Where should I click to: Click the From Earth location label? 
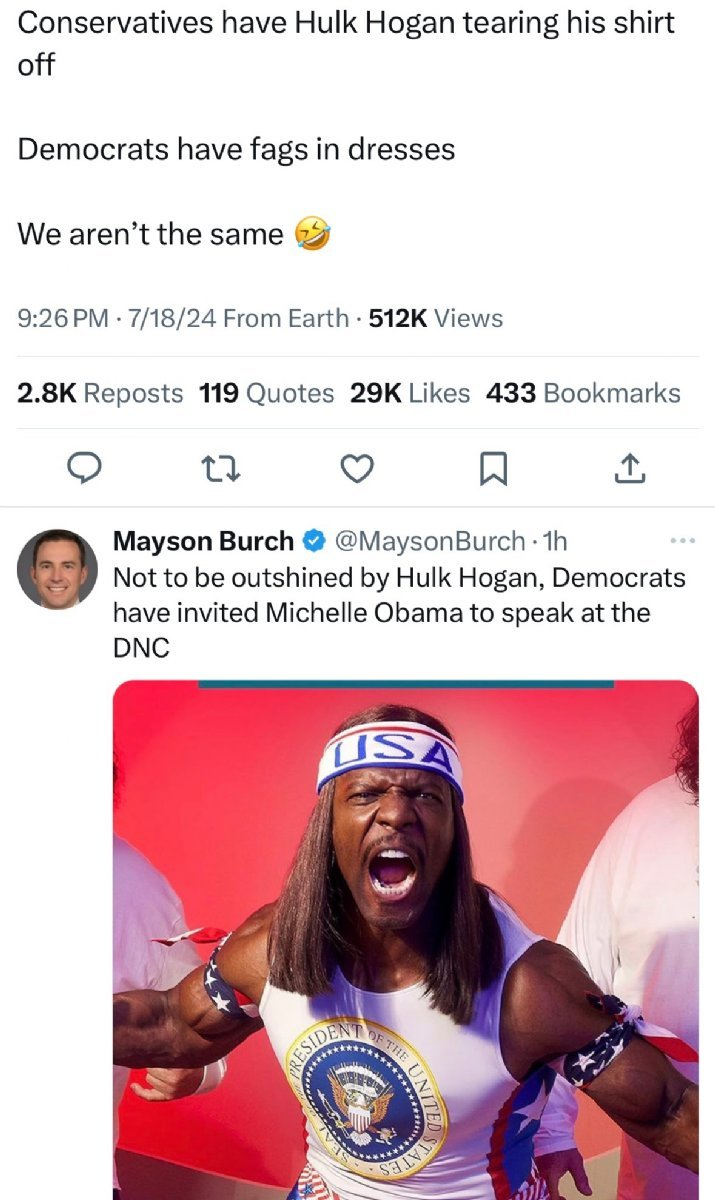[285, 318]
